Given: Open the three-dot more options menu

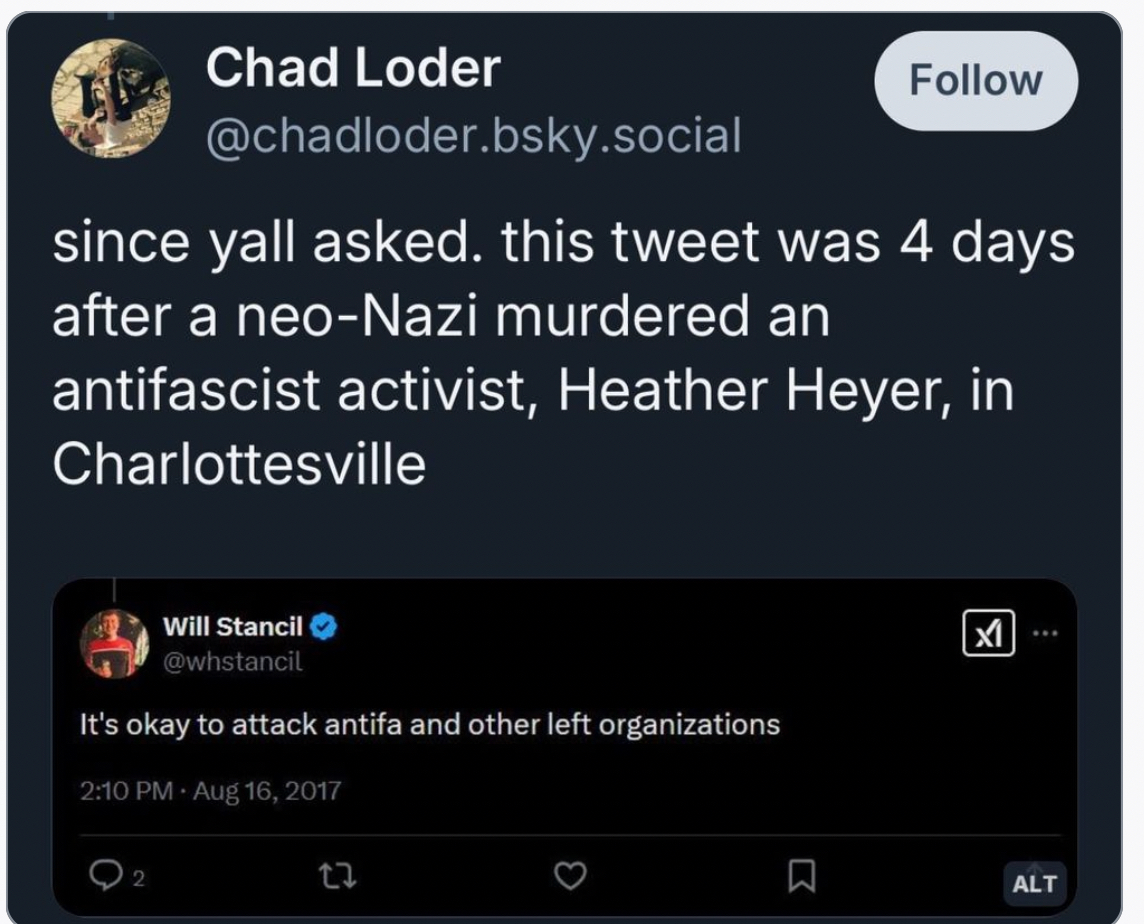Looking at the screenshot, I should pos(1043,633).
